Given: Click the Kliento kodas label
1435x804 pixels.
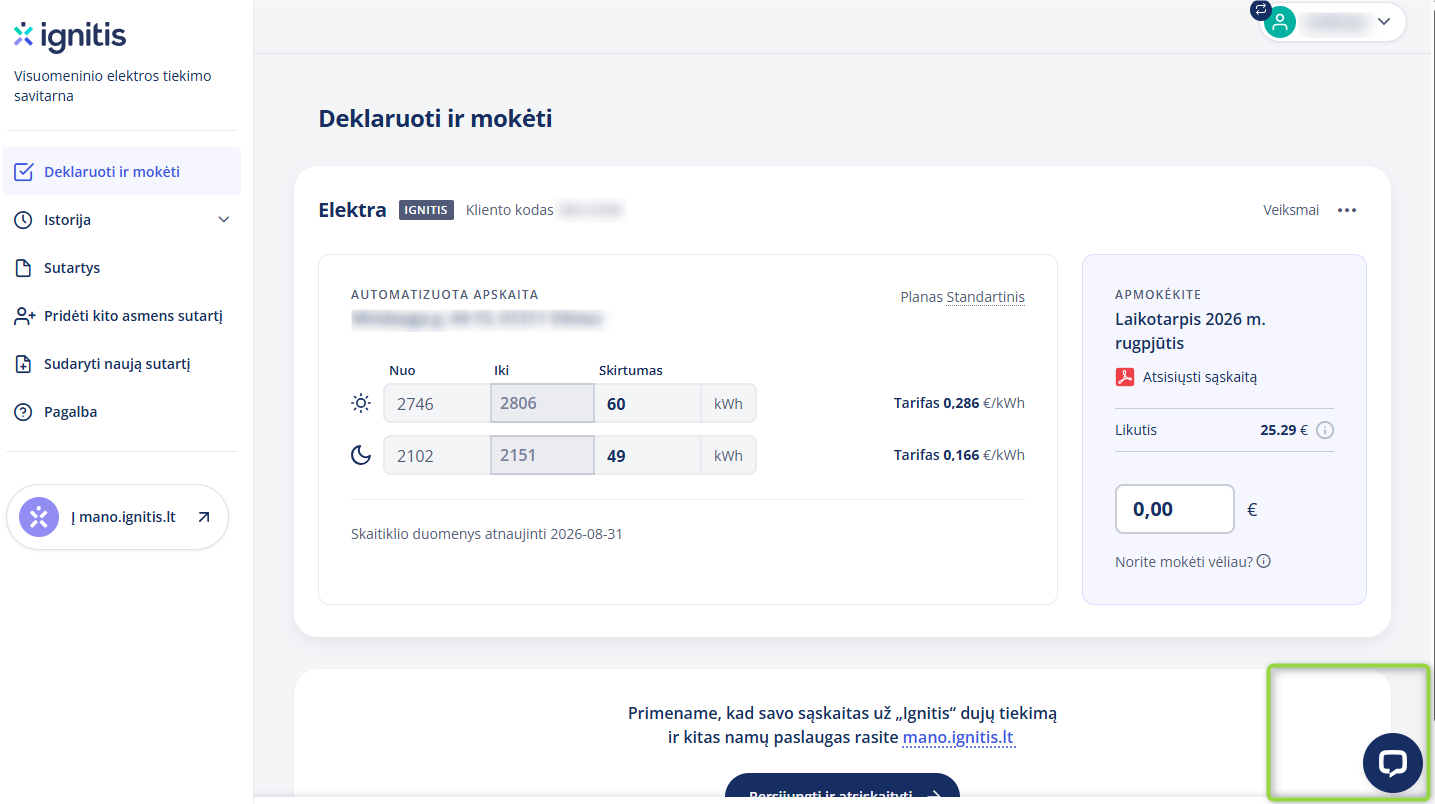Looking at the screenshot, I should point(510,210).
